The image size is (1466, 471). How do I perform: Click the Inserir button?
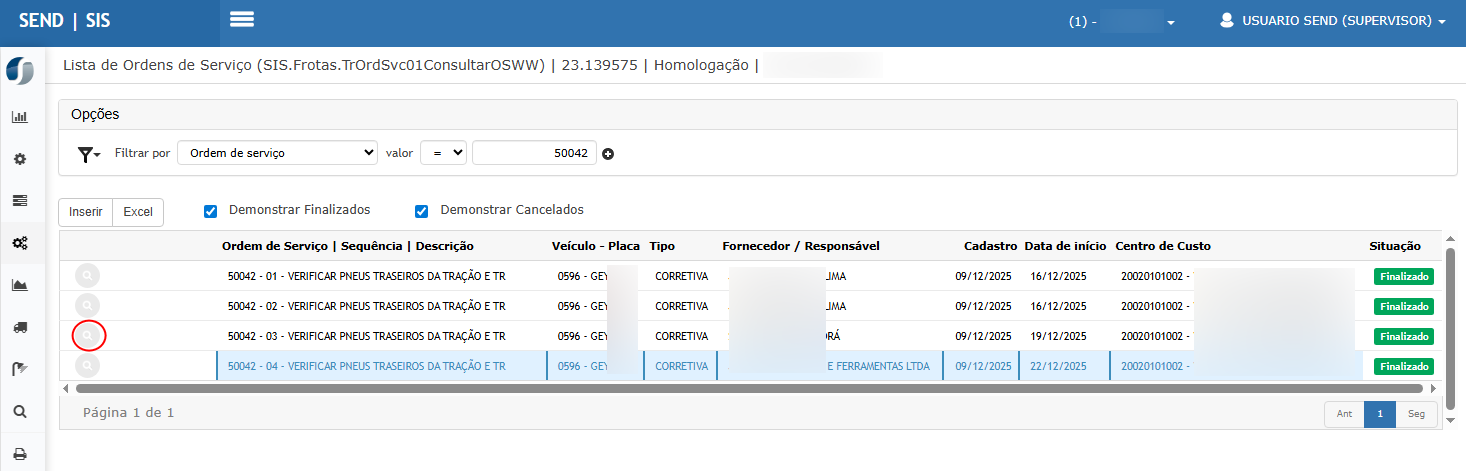click(86, 212)
